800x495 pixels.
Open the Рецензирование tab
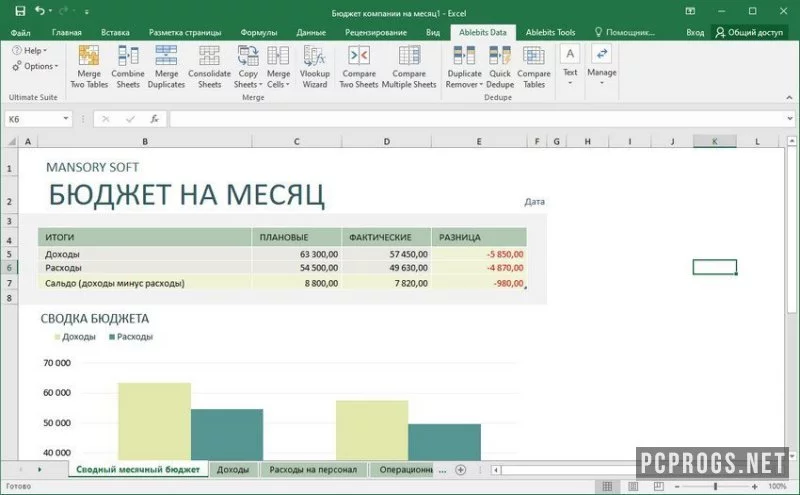coord(376,32)
